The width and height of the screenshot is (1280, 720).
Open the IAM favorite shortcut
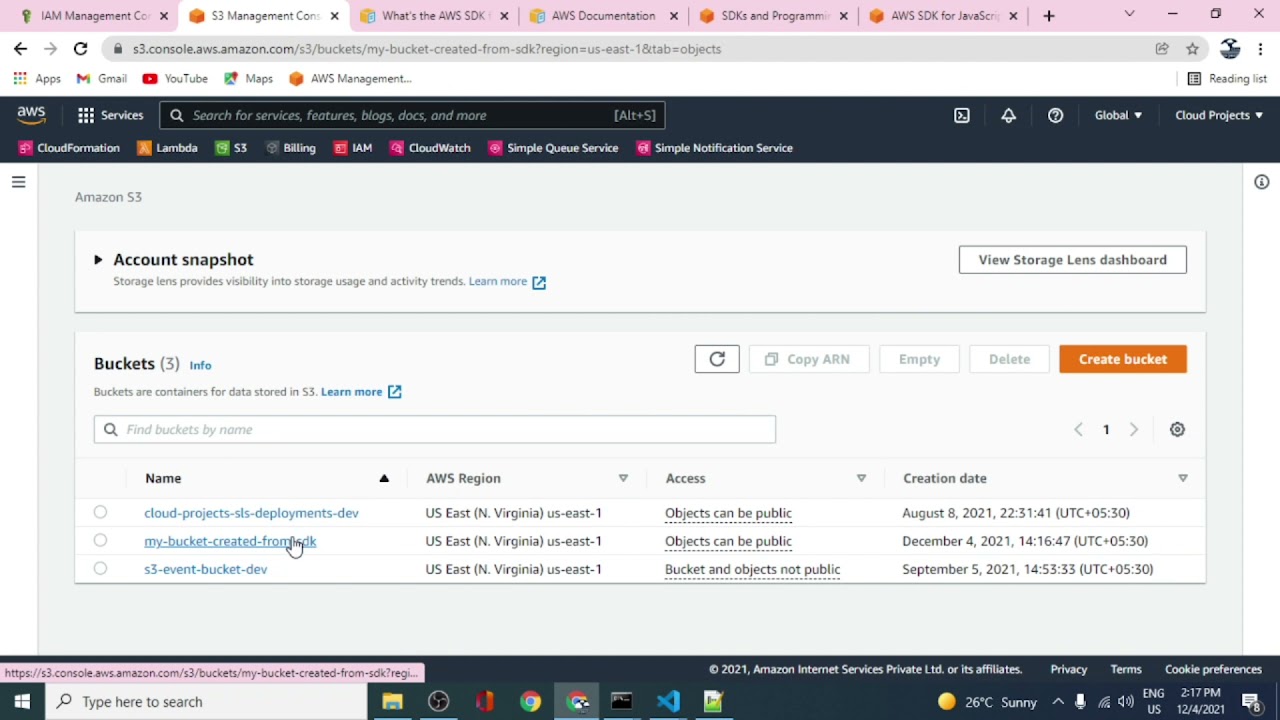point(353,148)
